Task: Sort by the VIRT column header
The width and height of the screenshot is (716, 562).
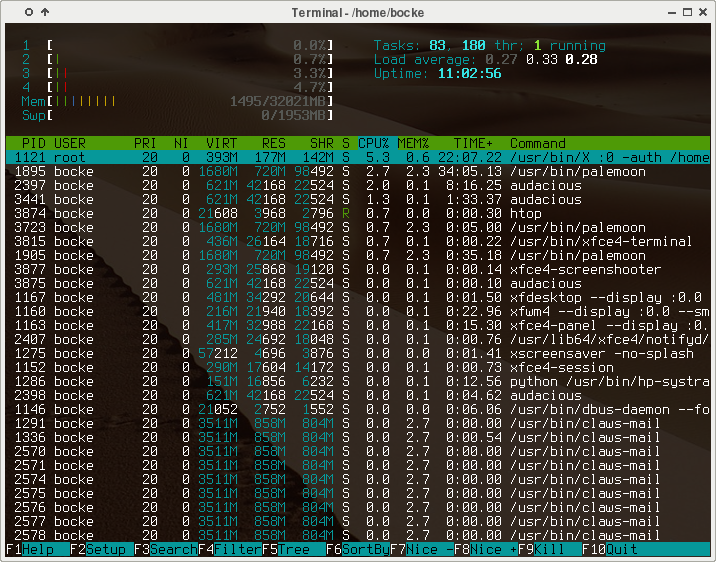Action: tap(221, 143)
